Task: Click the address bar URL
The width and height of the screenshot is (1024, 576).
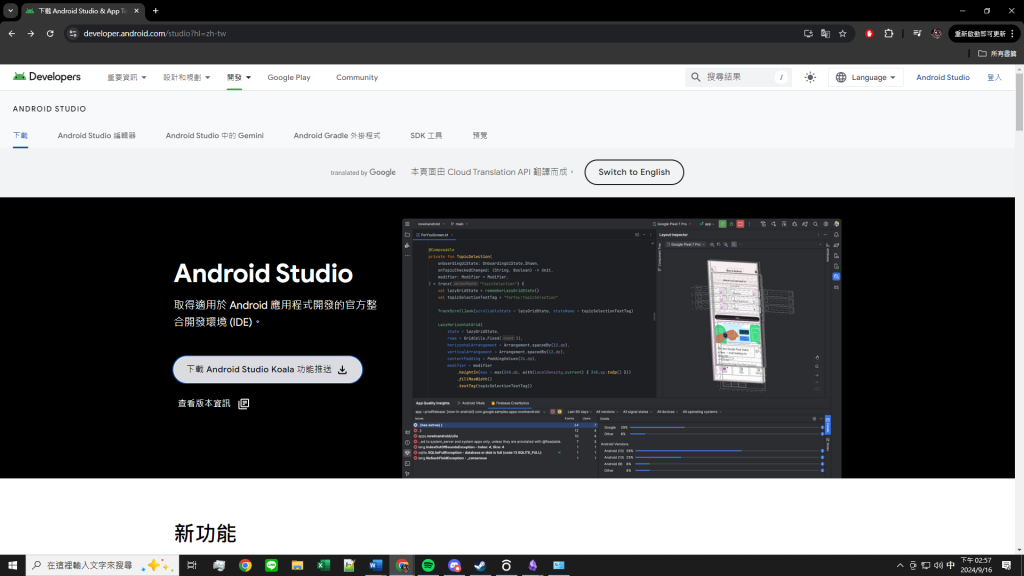Action: click(155, 33)
